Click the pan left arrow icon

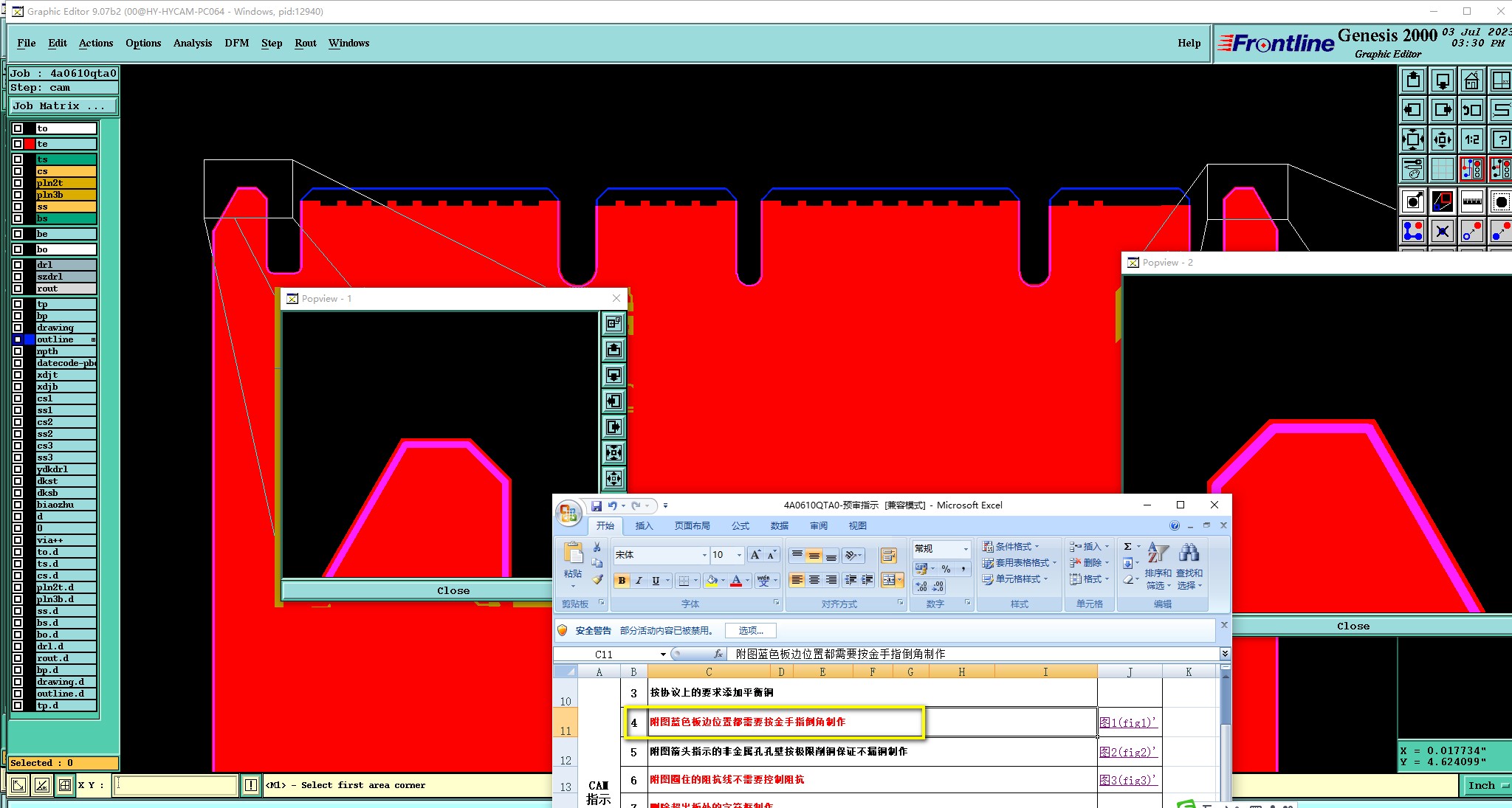point(1412,110)
